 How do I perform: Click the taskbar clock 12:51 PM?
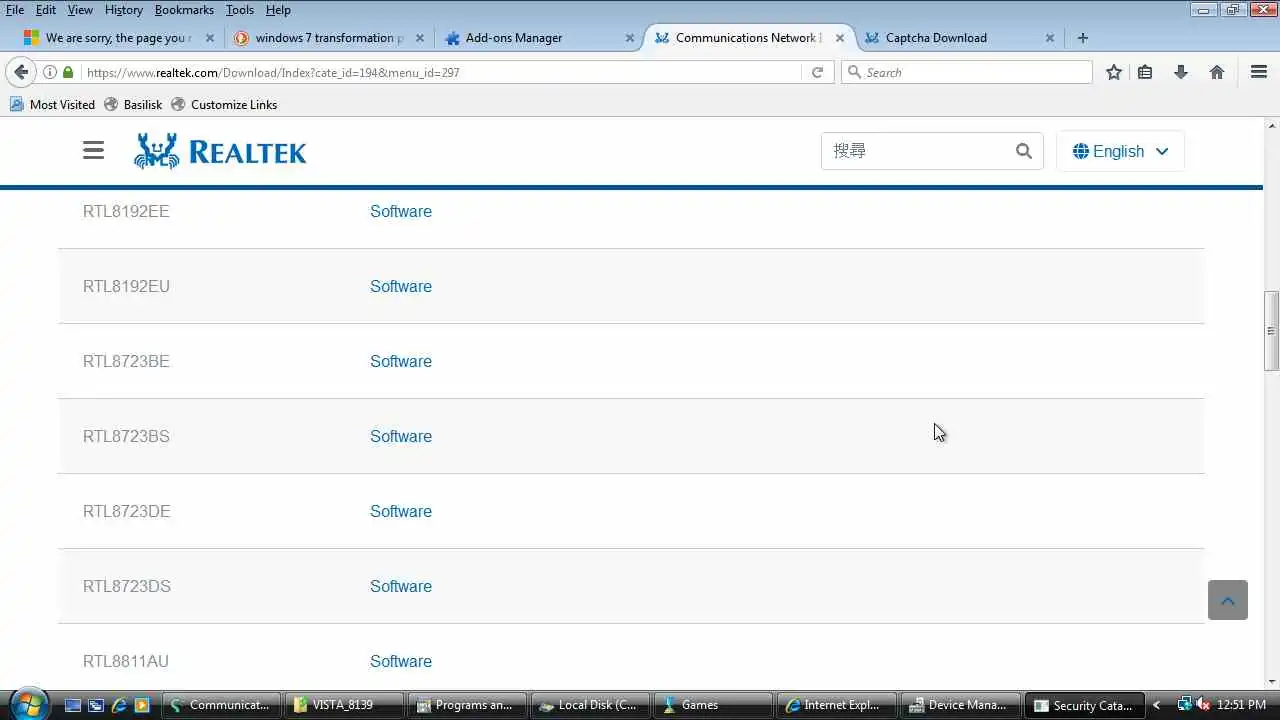coord(1241,705)
